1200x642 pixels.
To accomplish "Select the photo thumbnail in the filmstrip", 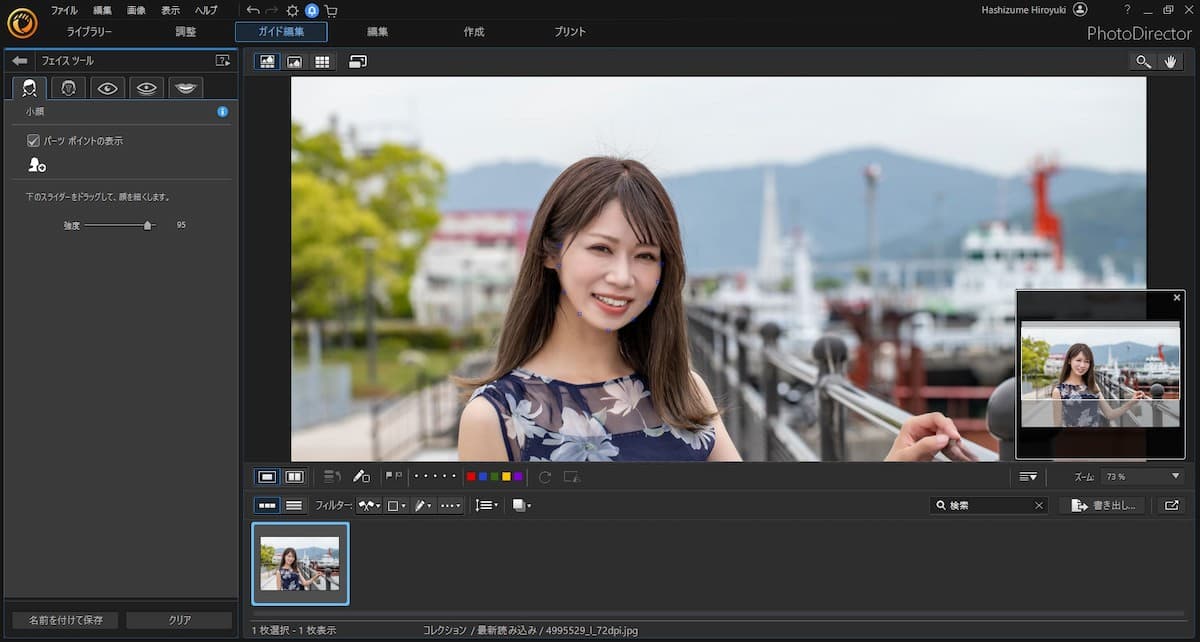I will pos(300,564).
